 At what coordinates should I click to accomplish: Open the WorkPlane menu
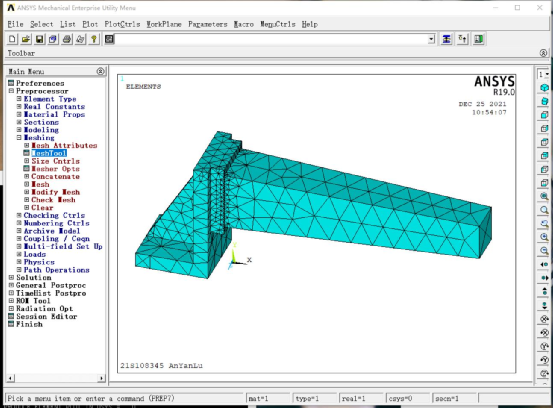point(164,24)
